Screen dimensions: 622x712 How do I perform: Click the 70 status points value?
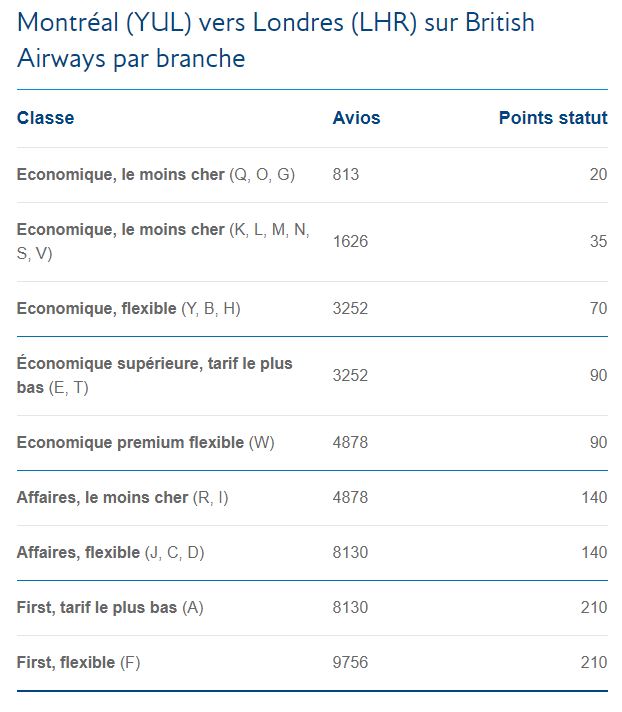point(598,308)
